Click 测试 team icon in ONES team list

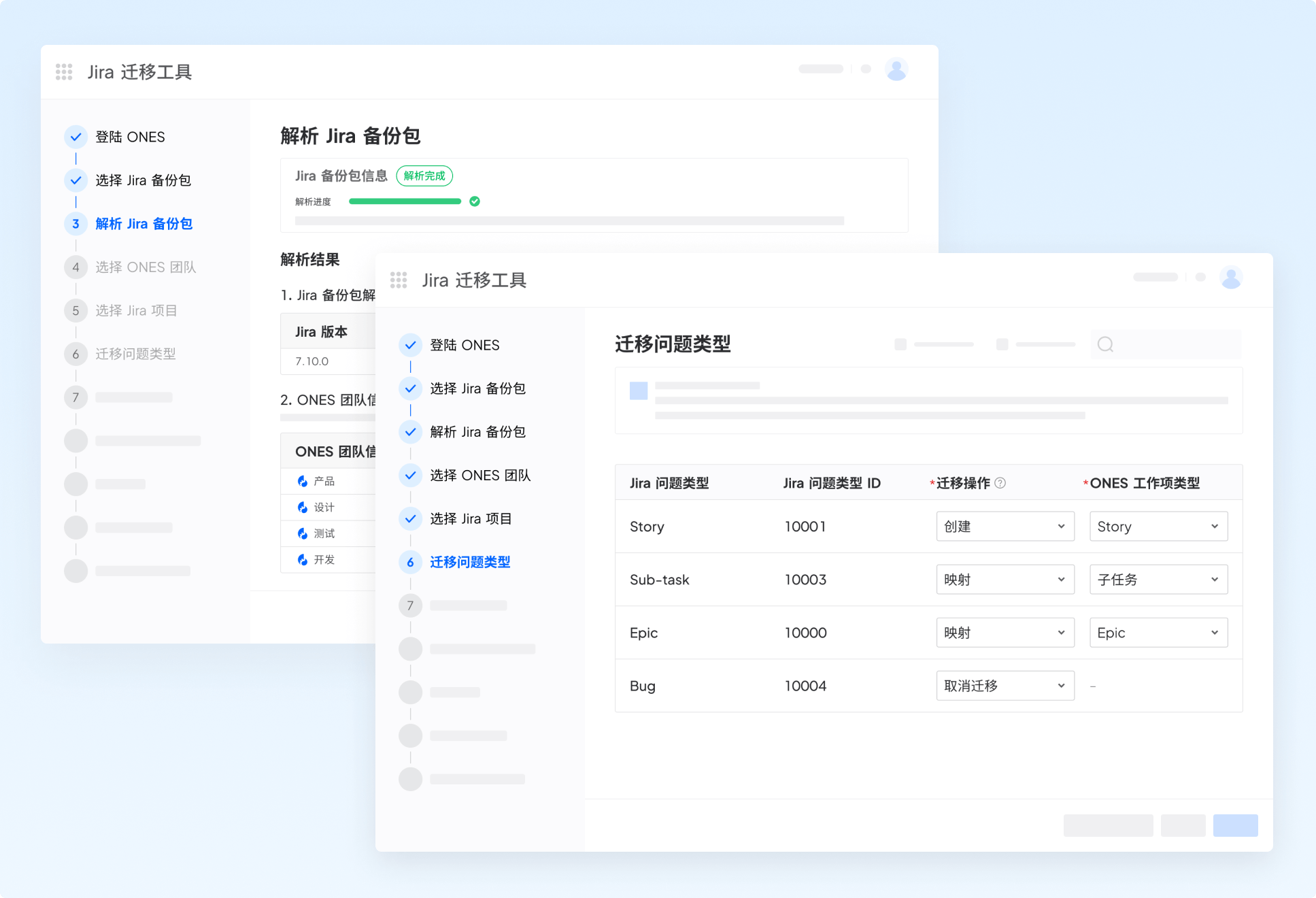(303, 533)
